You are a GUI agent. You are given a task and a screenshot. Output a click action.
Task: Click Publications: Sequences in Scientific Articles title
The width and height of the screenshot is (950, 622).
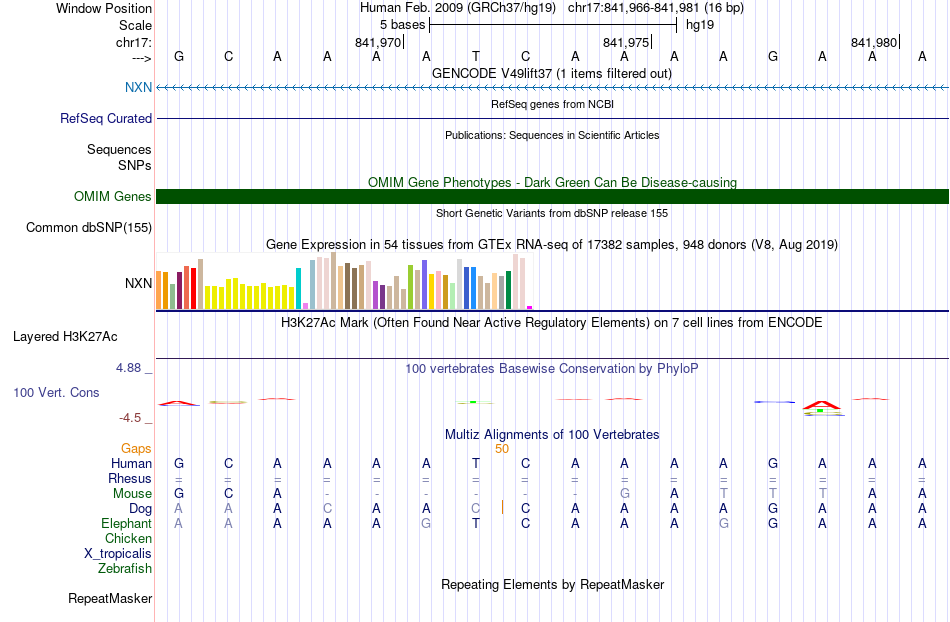[552, 135]
